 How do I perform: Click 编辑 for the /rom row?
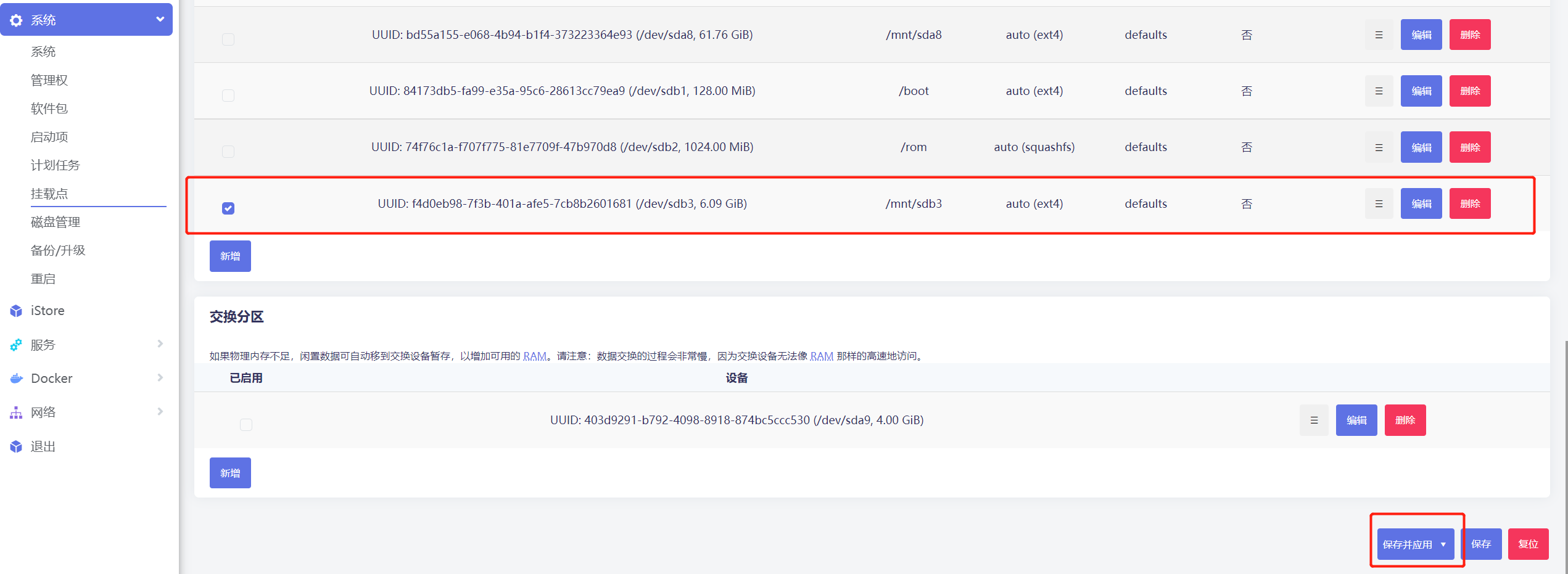1421,147
